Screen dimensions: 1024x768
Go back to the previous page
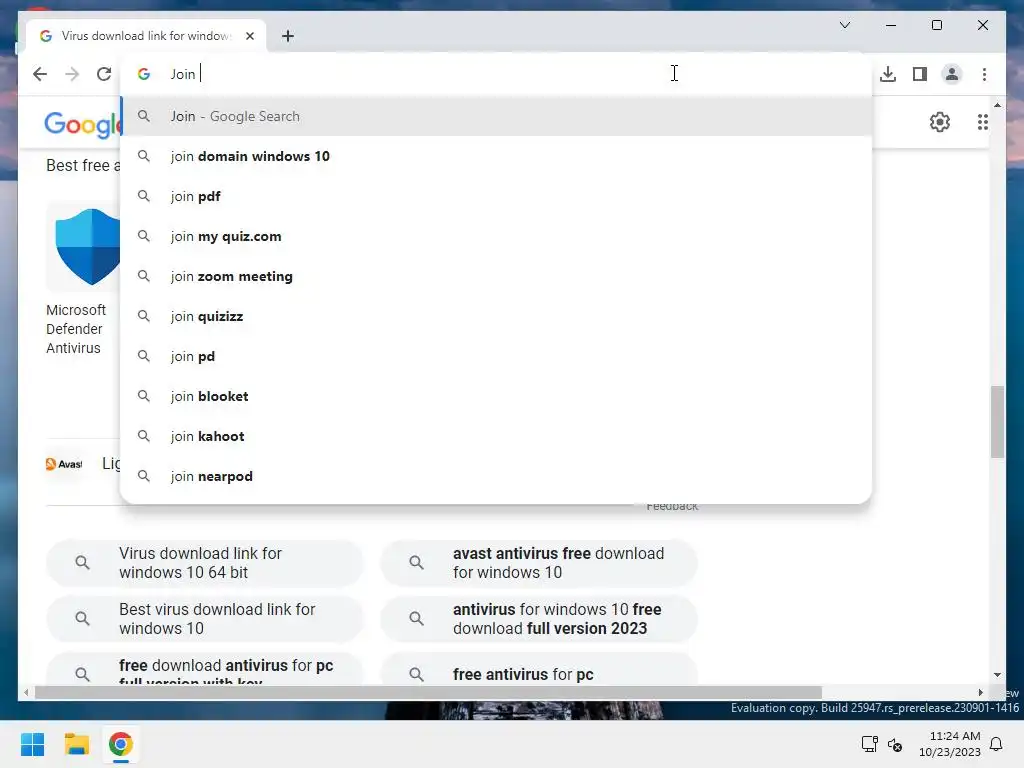(x=40, y=74)
